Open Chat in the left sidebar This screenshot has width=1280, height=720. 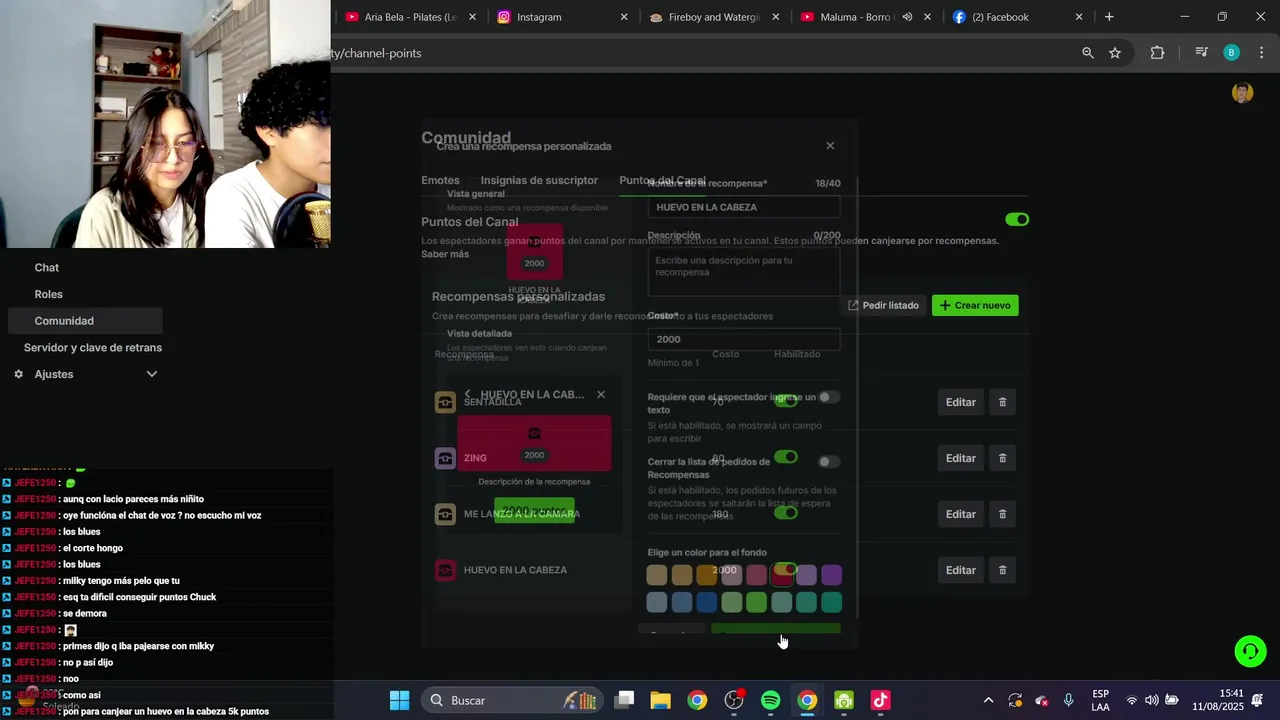point(47,268)
